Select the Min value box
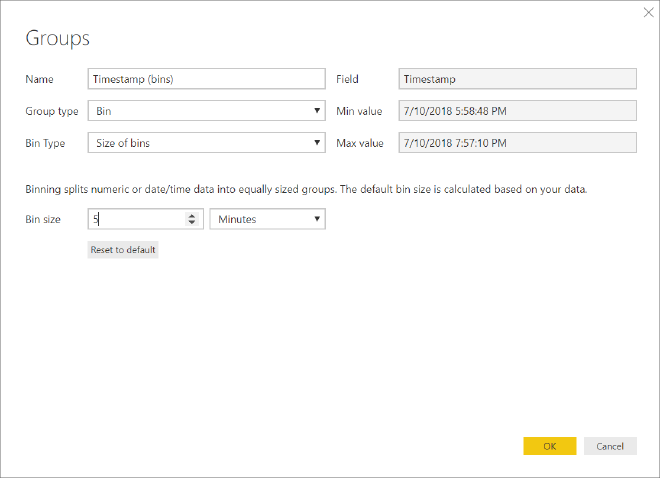660x478 pixels. [x=517, y=111]
